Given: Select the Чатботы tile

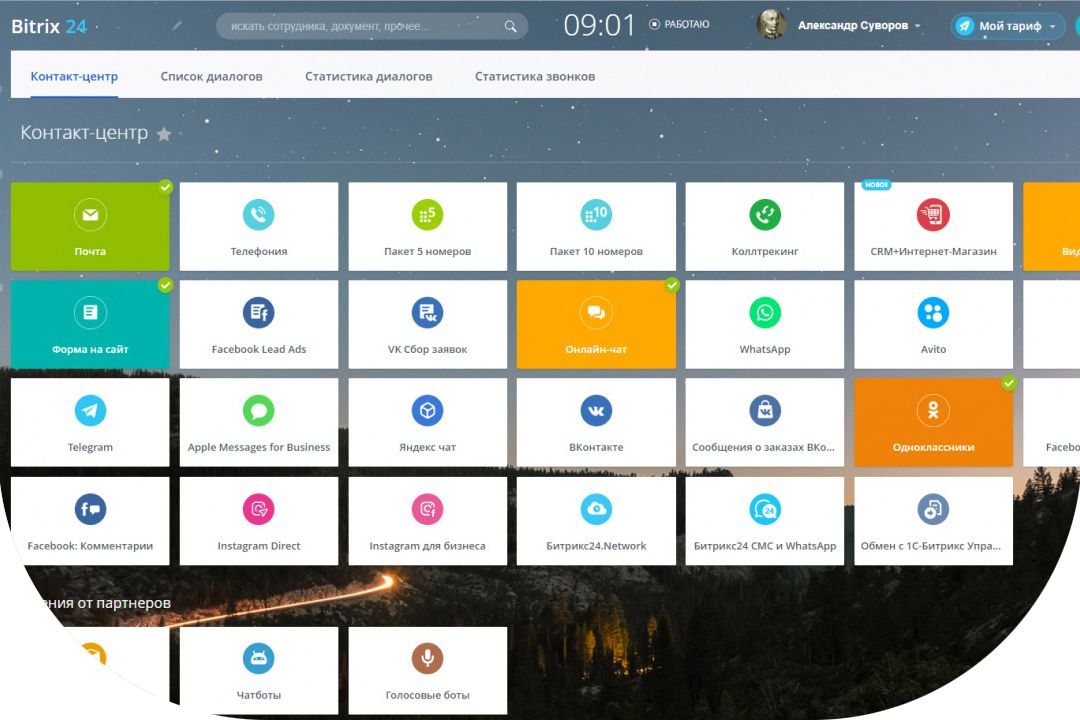Looking at the screenshot, I should click(x=259, y=670).
